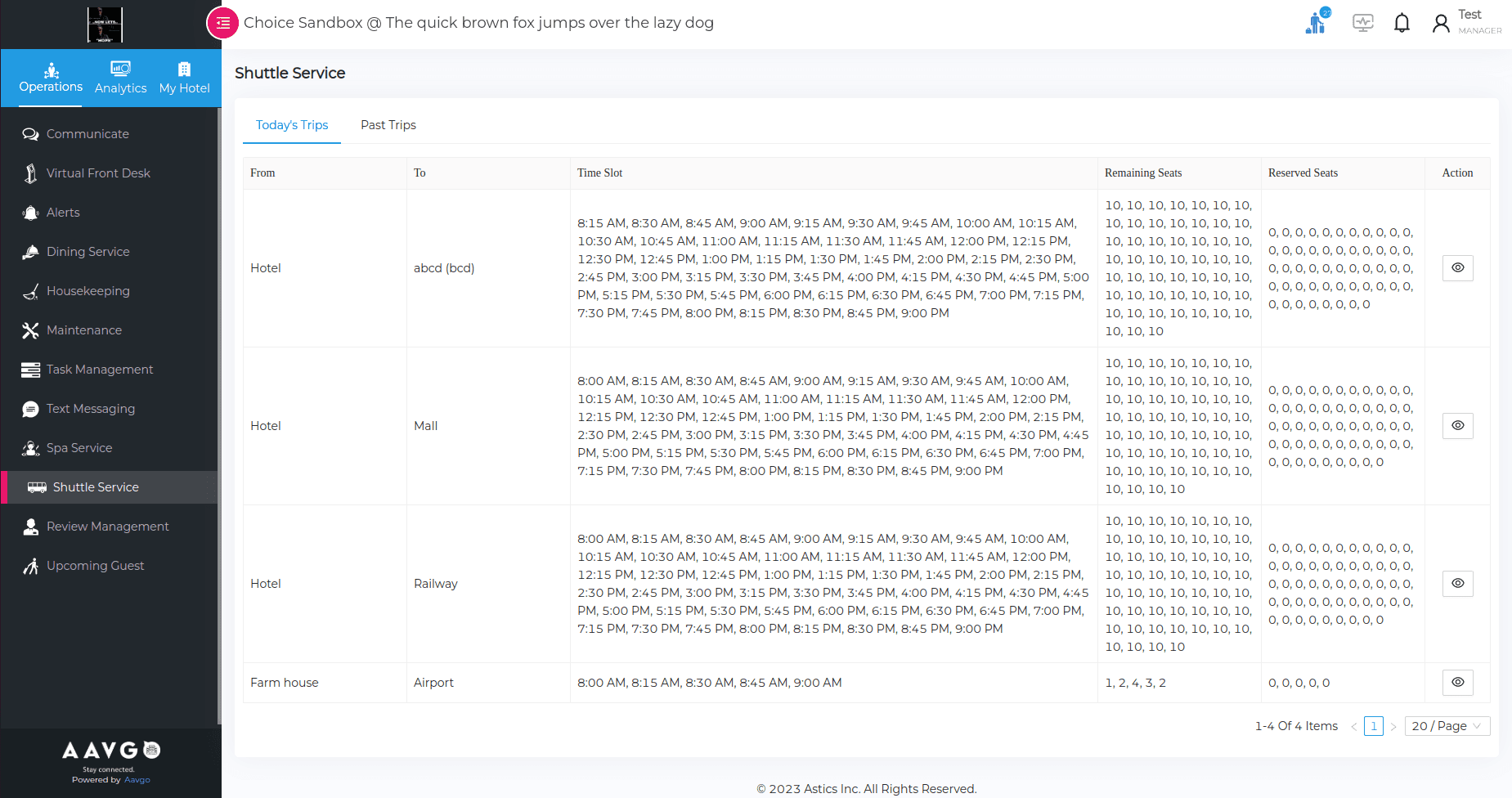The height and width of the screenshot is (798, 1512).
Task: View details for Hotel to abcd (bcd) trip
Action: tap(1457, 268)
